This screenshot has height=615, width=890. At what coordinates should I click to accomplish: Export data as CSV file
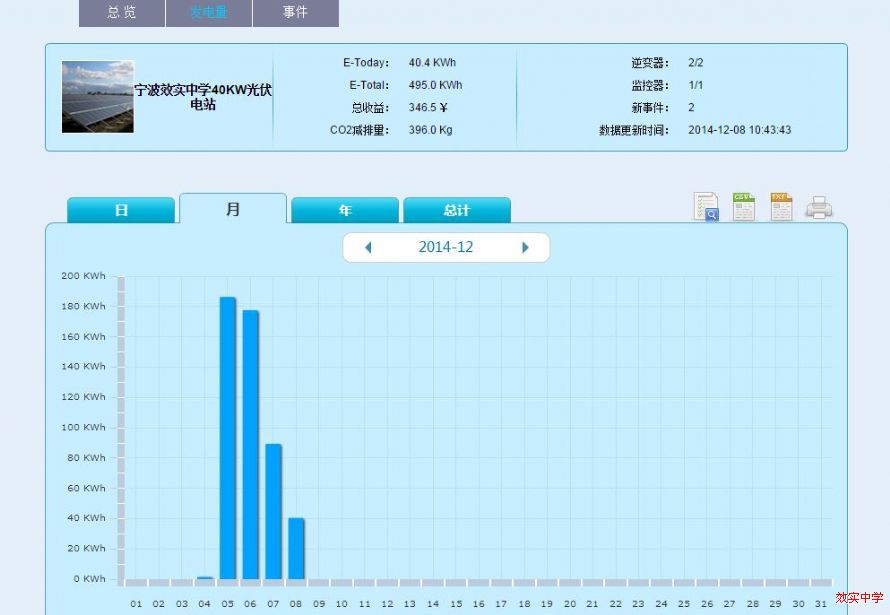pos(744,207)
